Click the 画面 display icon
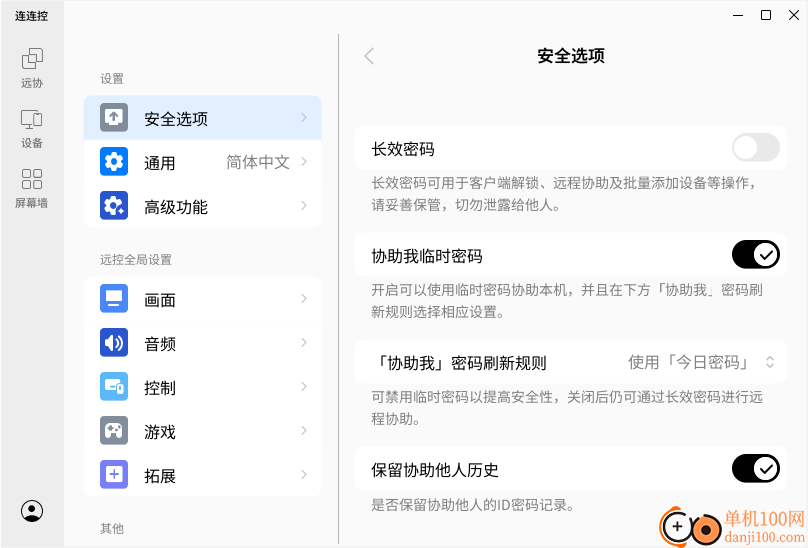This screenshot has width=808, height=548. [x=114, y=298]
